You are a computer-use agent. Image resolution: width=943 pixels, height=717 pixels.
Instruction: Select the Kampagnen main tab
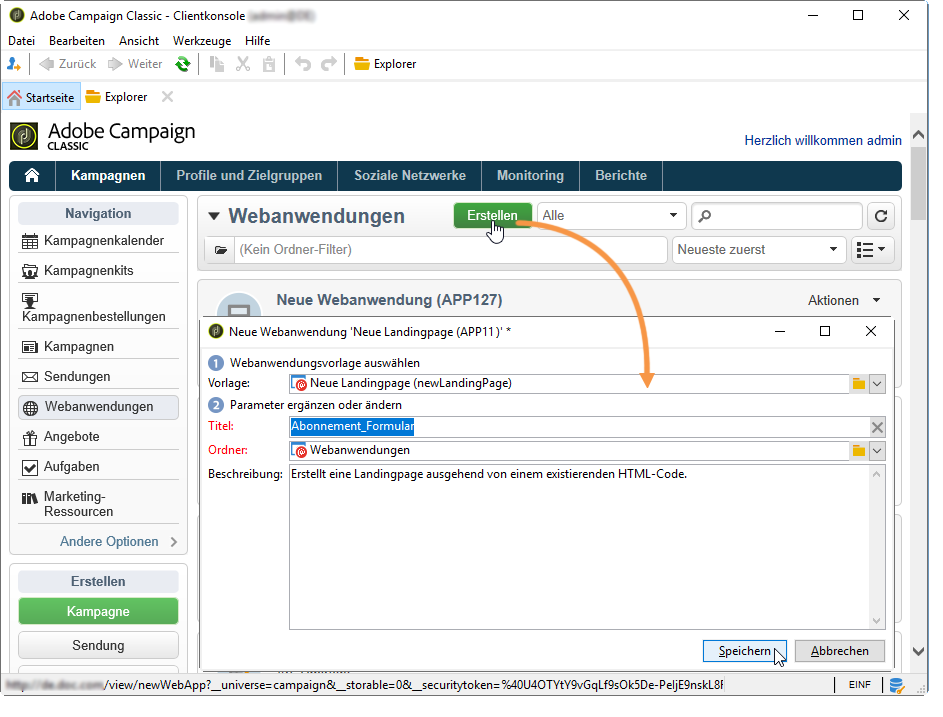tap(108, 176)
